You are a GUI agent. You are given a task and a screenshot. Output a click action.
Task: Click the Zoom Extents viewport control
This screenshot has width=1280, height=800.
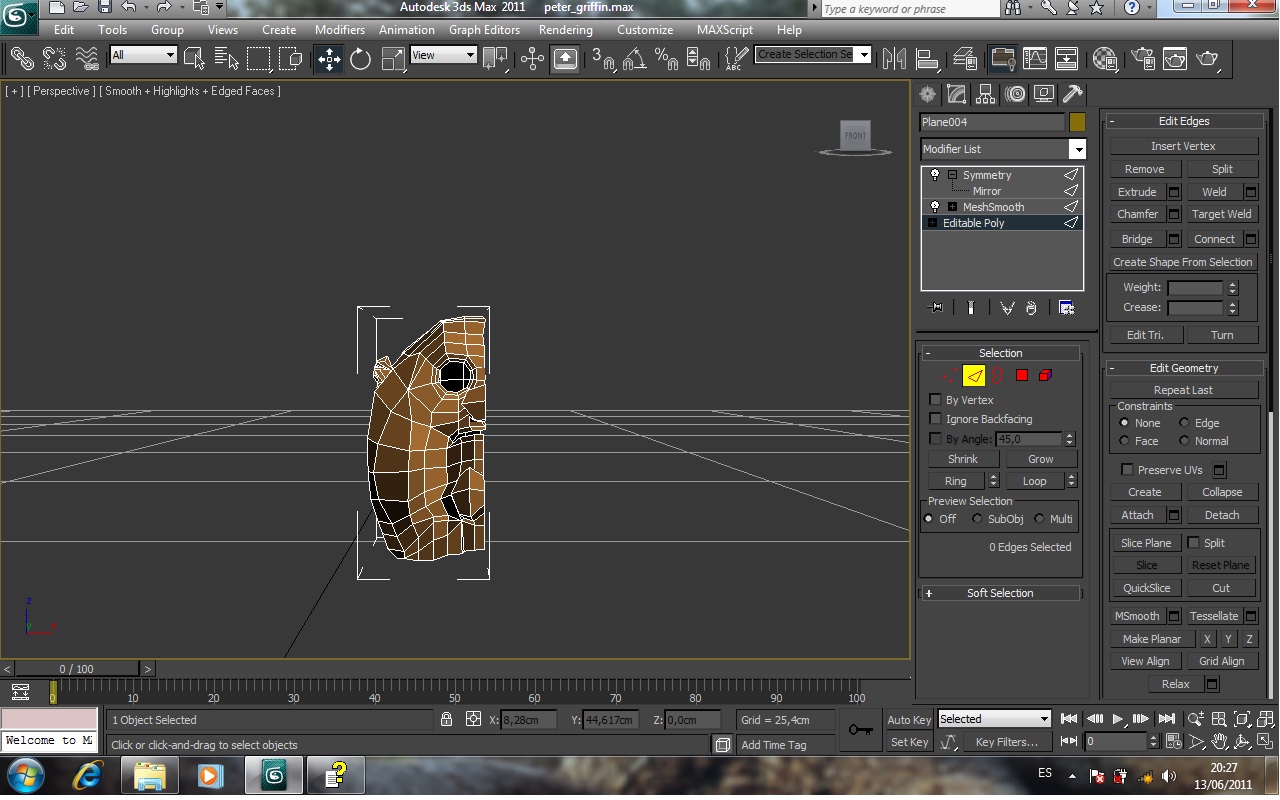[x=1241, y=719]
